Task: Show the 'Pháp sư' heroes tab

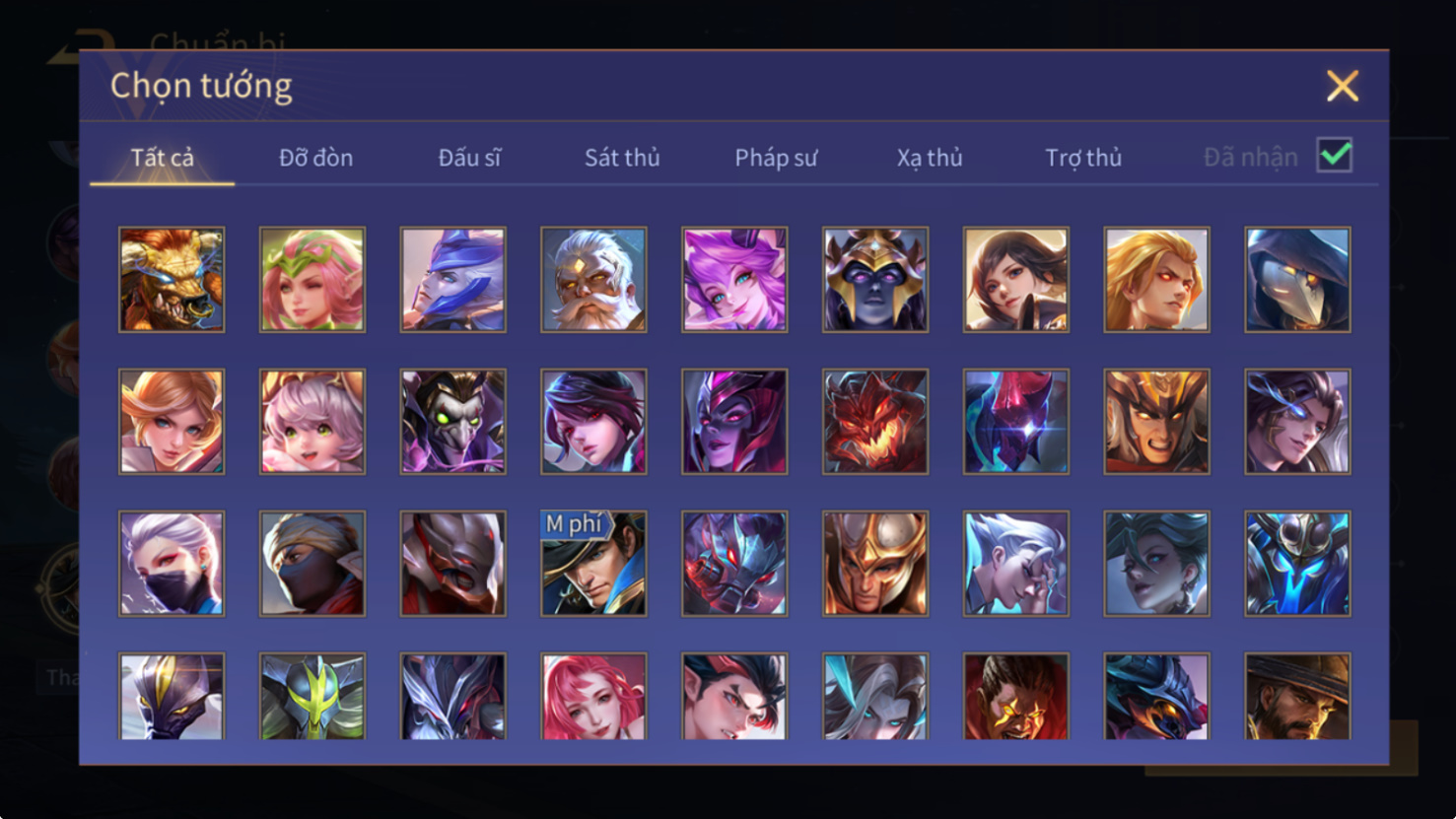Action: [776, 158]
